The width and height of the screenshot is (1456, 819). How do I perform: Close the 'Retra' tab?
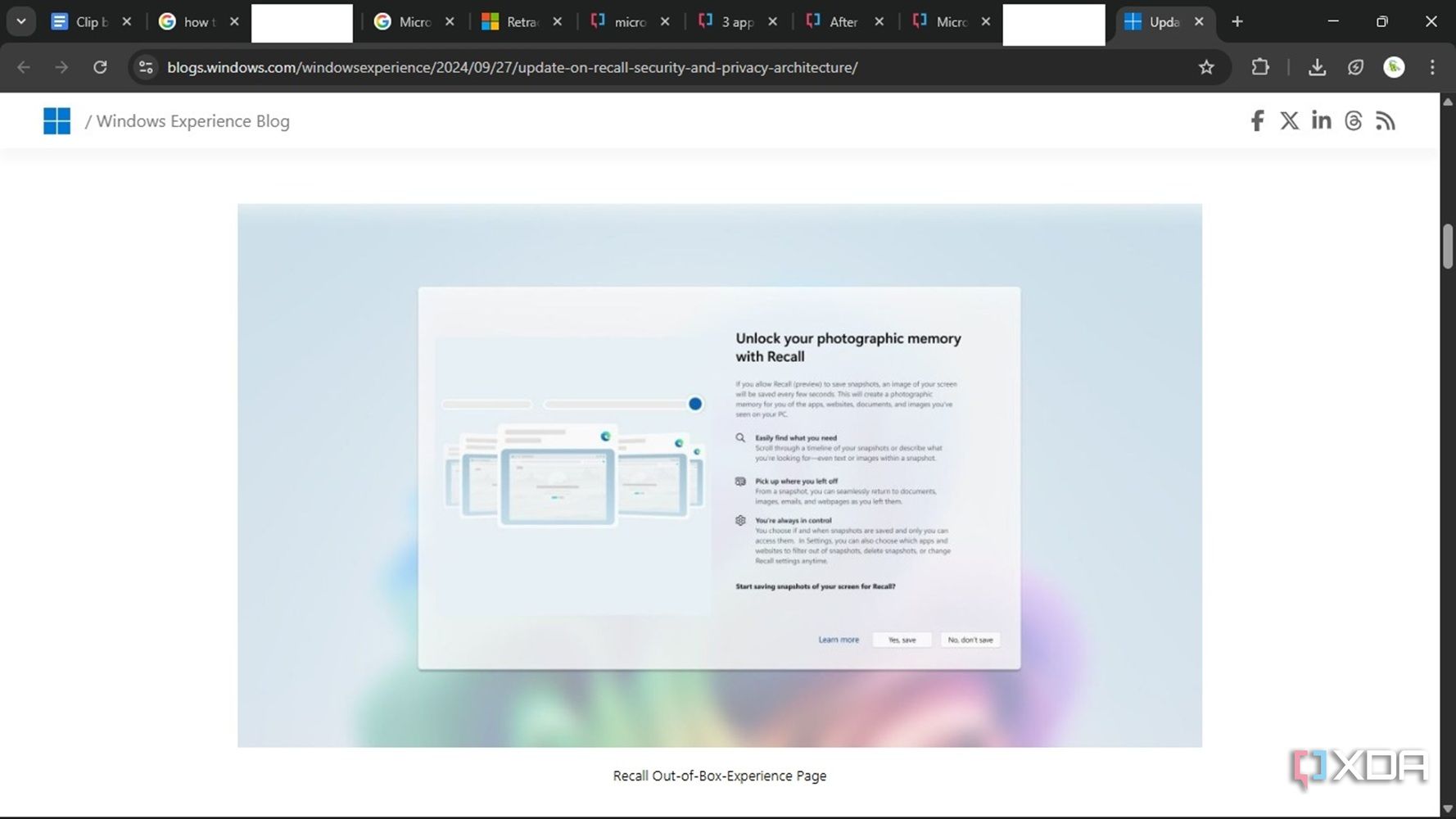click(558, 22)
